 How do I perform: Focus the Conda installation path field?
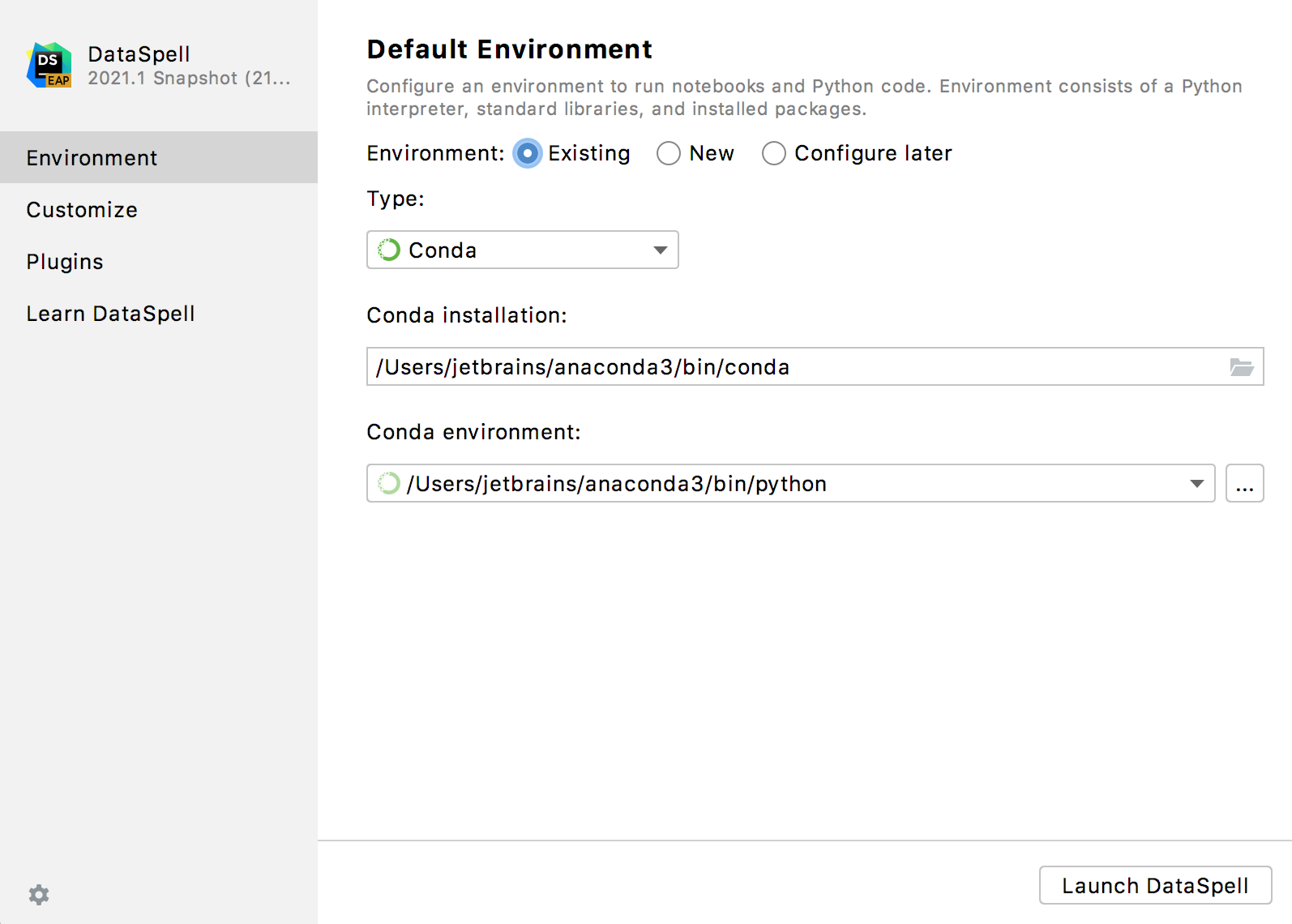tap(815, 366)
